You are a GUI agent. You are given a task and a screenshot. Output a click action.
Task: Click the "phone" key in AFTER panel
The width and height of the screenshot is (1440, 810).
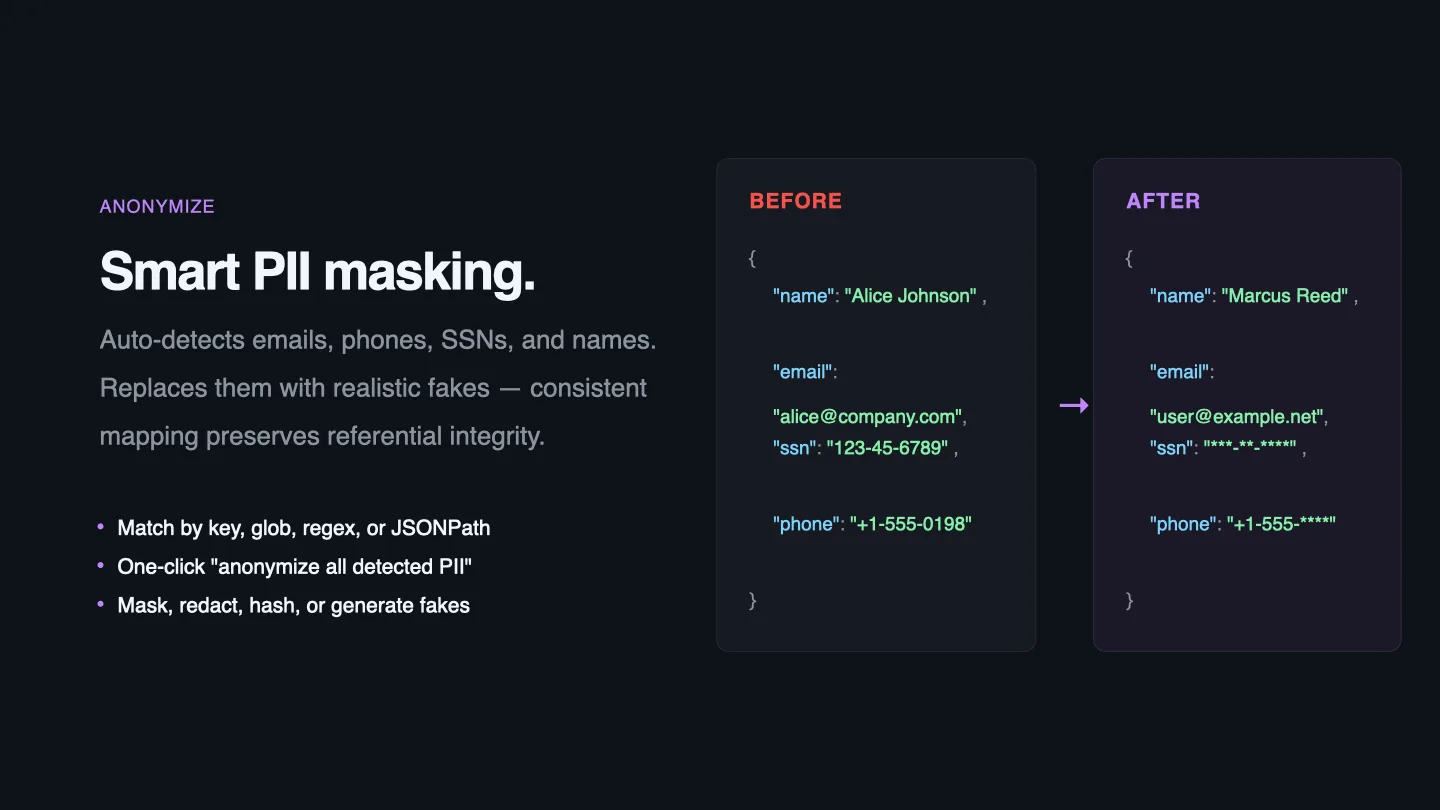tap(1183, 524)
